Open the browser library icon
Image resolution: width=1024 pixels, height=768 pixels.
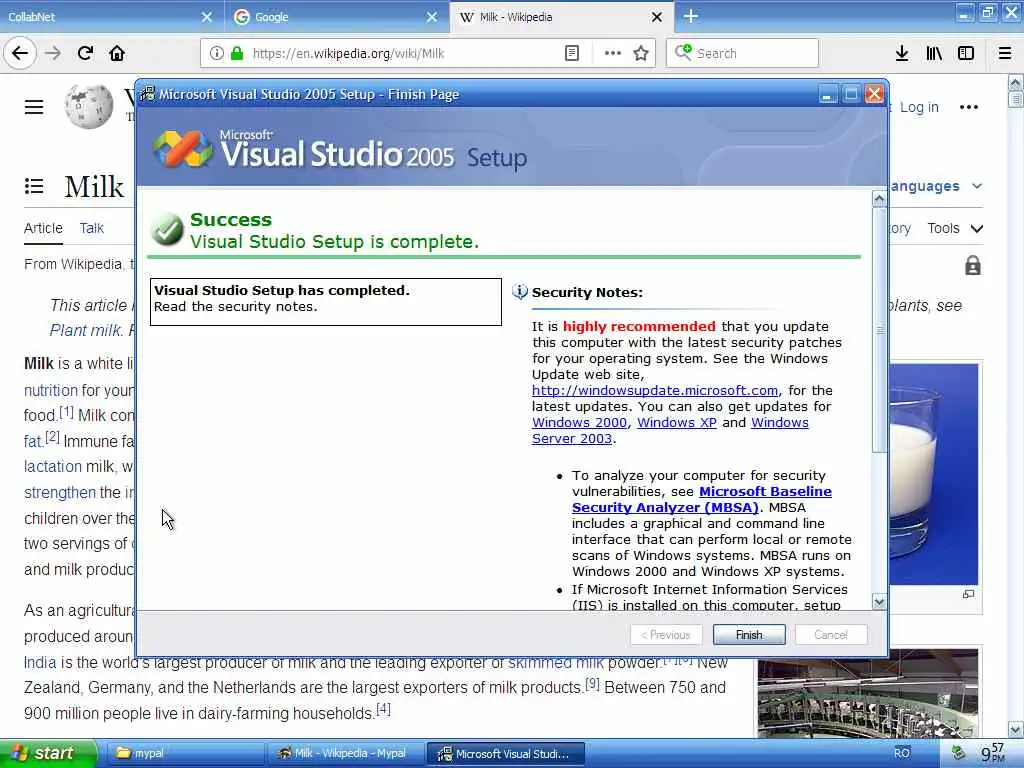[934, 53]
